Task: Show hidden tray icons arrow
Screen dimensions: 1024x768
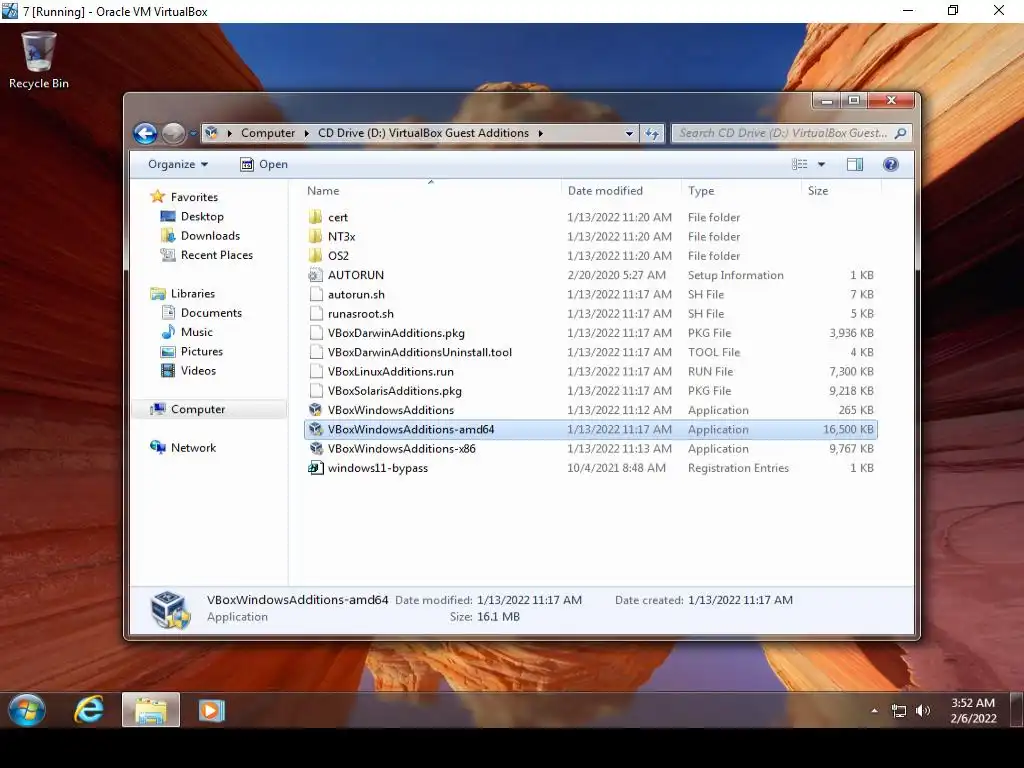Action: (874, 711)
